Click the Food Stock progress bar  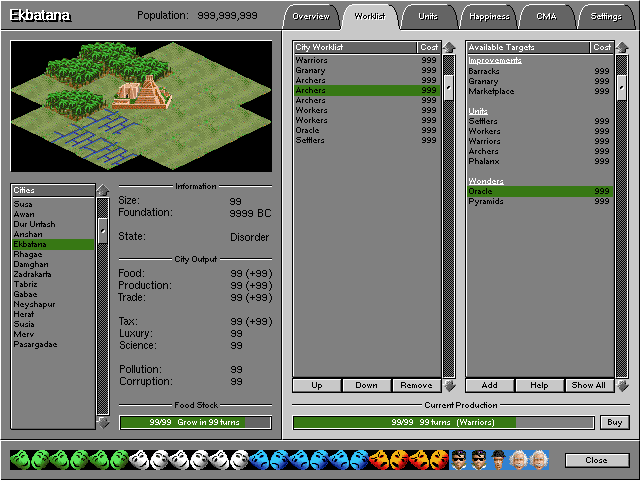click(x=196, y=422)
